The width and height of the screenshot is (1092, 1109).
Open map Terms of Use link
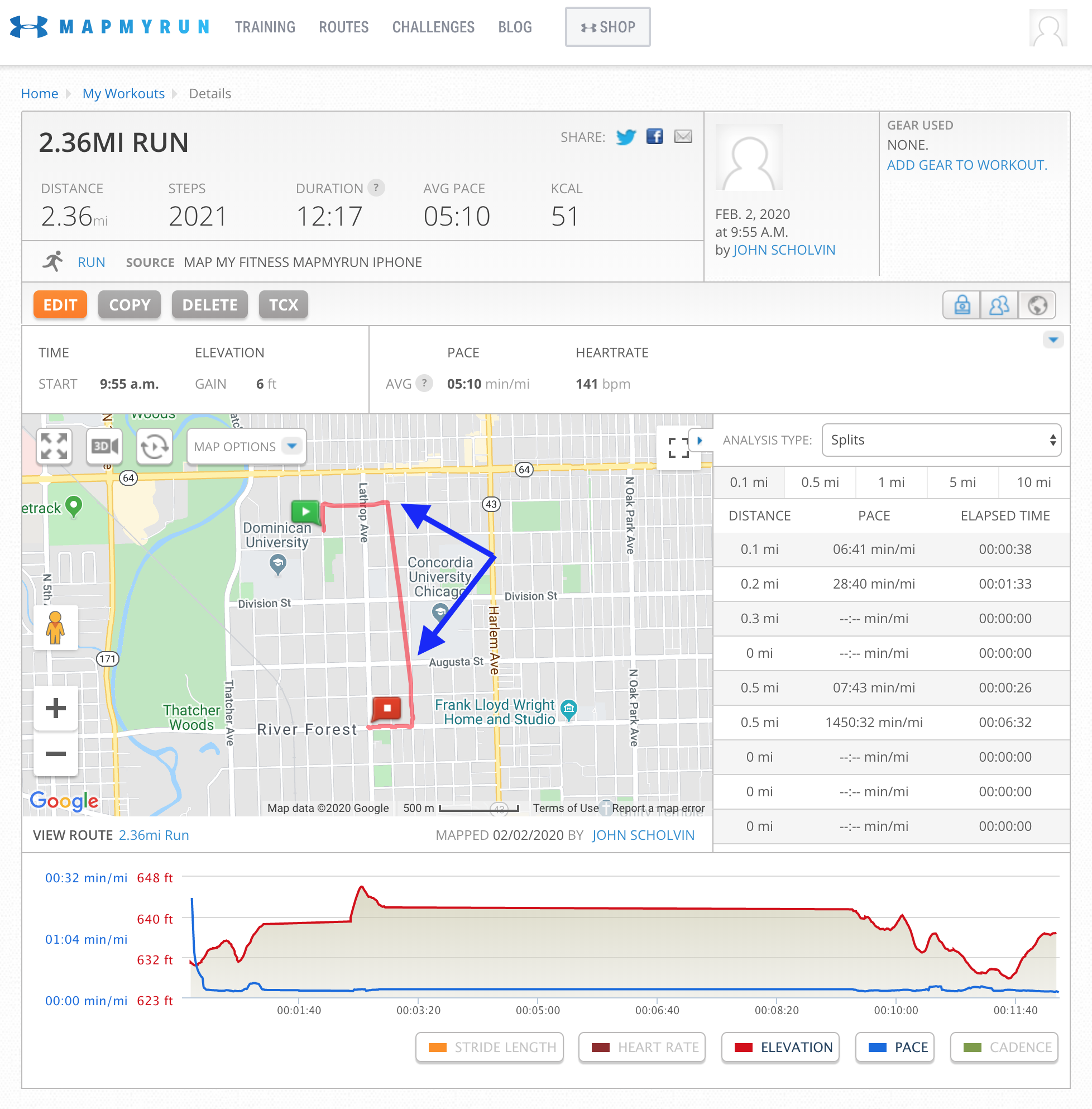pos(566,808)
